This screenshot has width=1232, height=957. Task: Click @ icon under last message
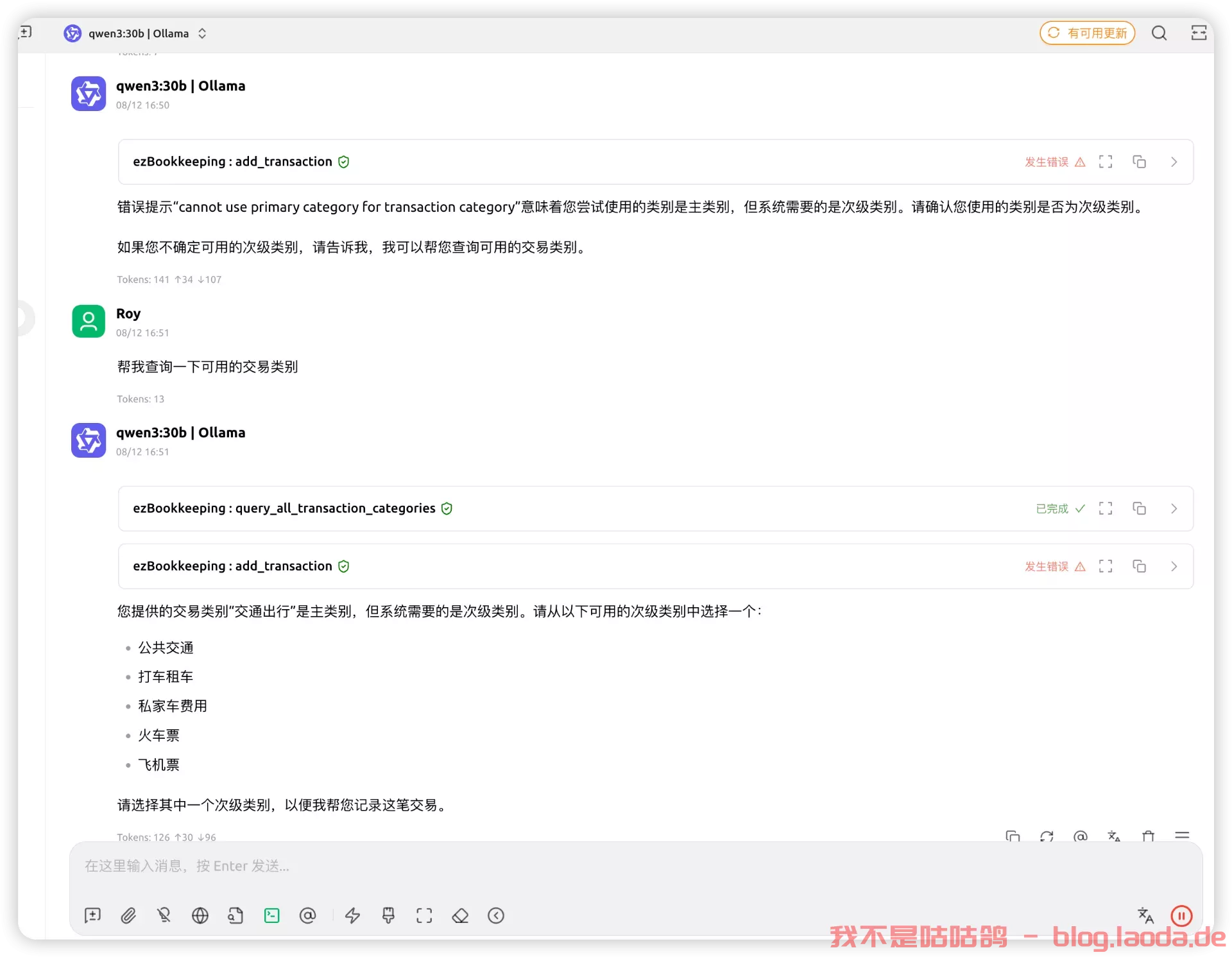1081,836
